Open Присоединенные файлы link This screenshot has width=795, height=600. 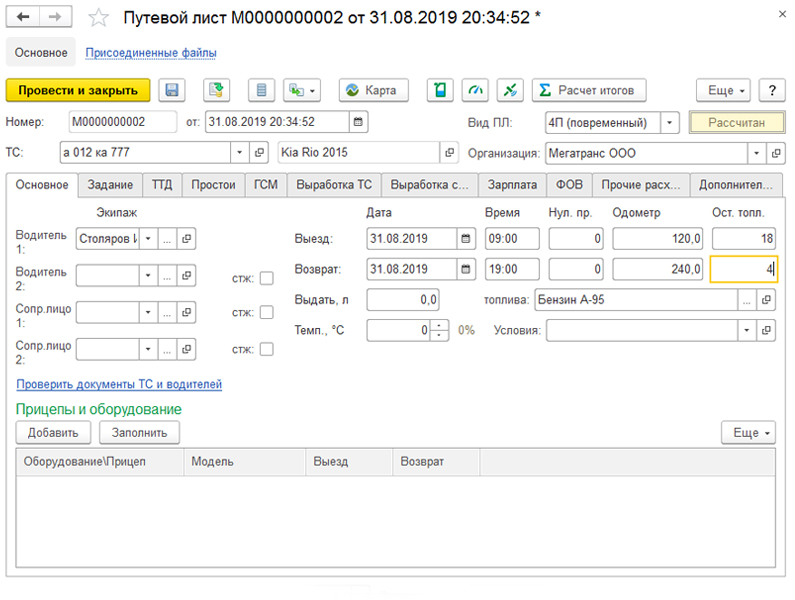click(151, 53)
